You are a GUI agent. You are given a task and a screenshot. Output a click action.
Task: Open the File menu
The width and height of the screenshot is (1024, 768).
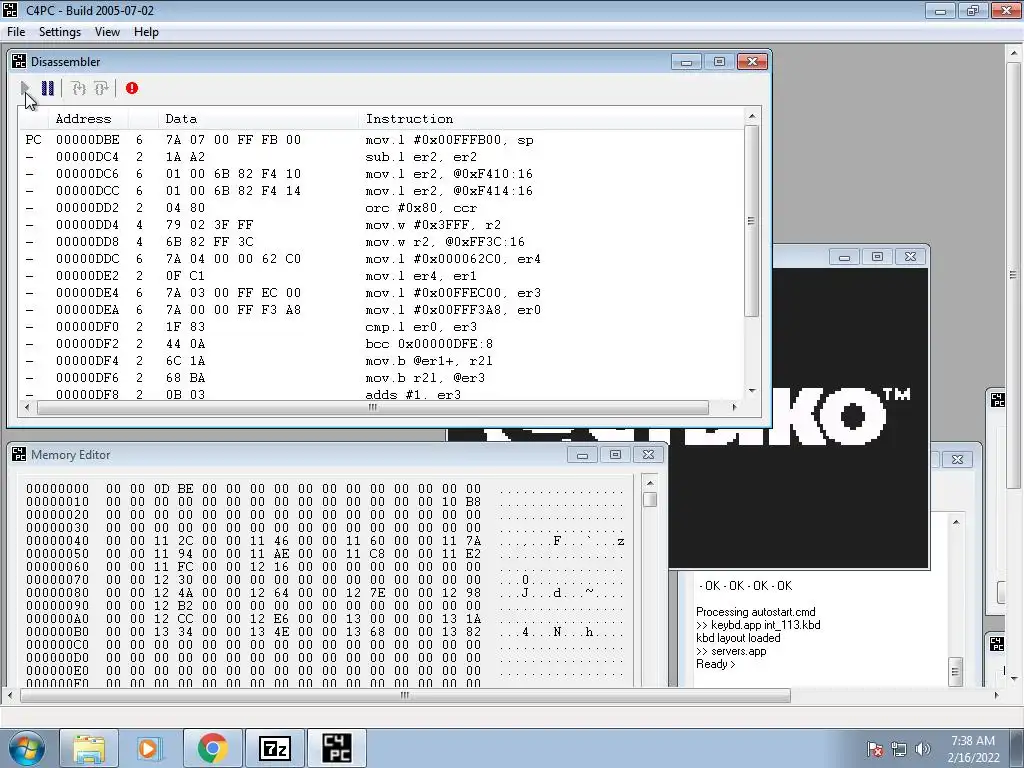point(16,32)
